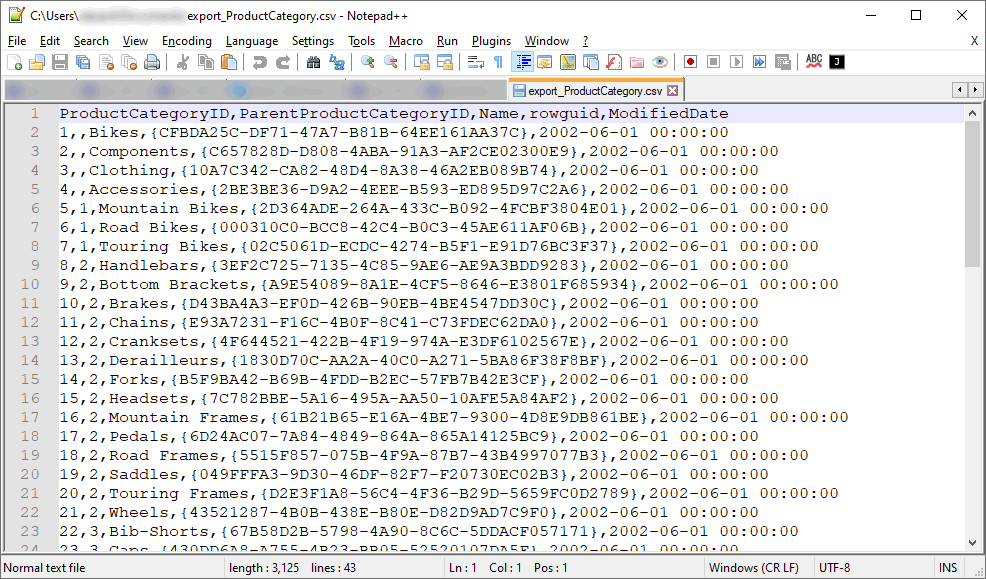Click the Print toolbar icon

[153, 61]
